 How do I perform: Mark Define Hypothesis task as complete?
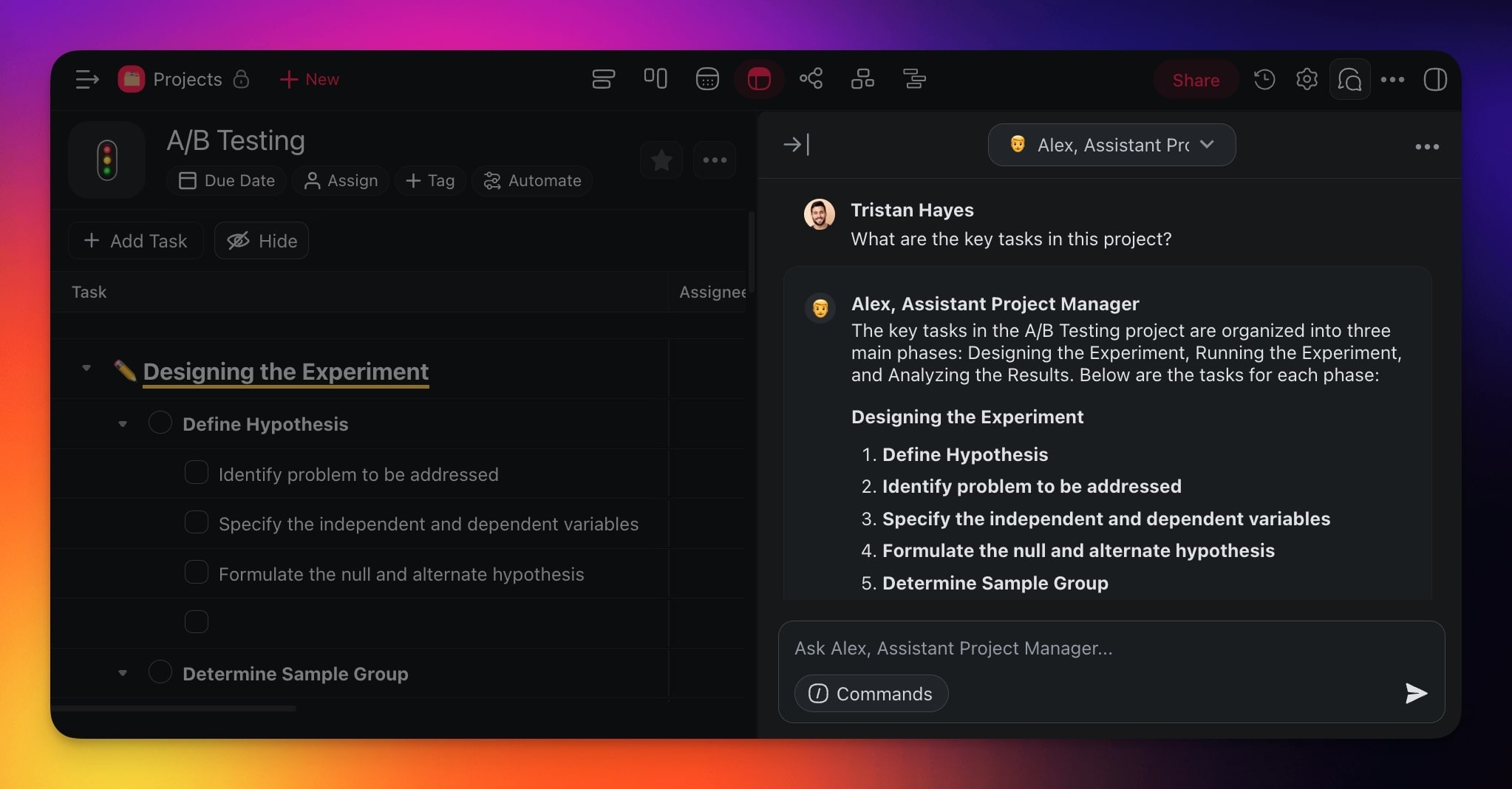pos(160,423)
